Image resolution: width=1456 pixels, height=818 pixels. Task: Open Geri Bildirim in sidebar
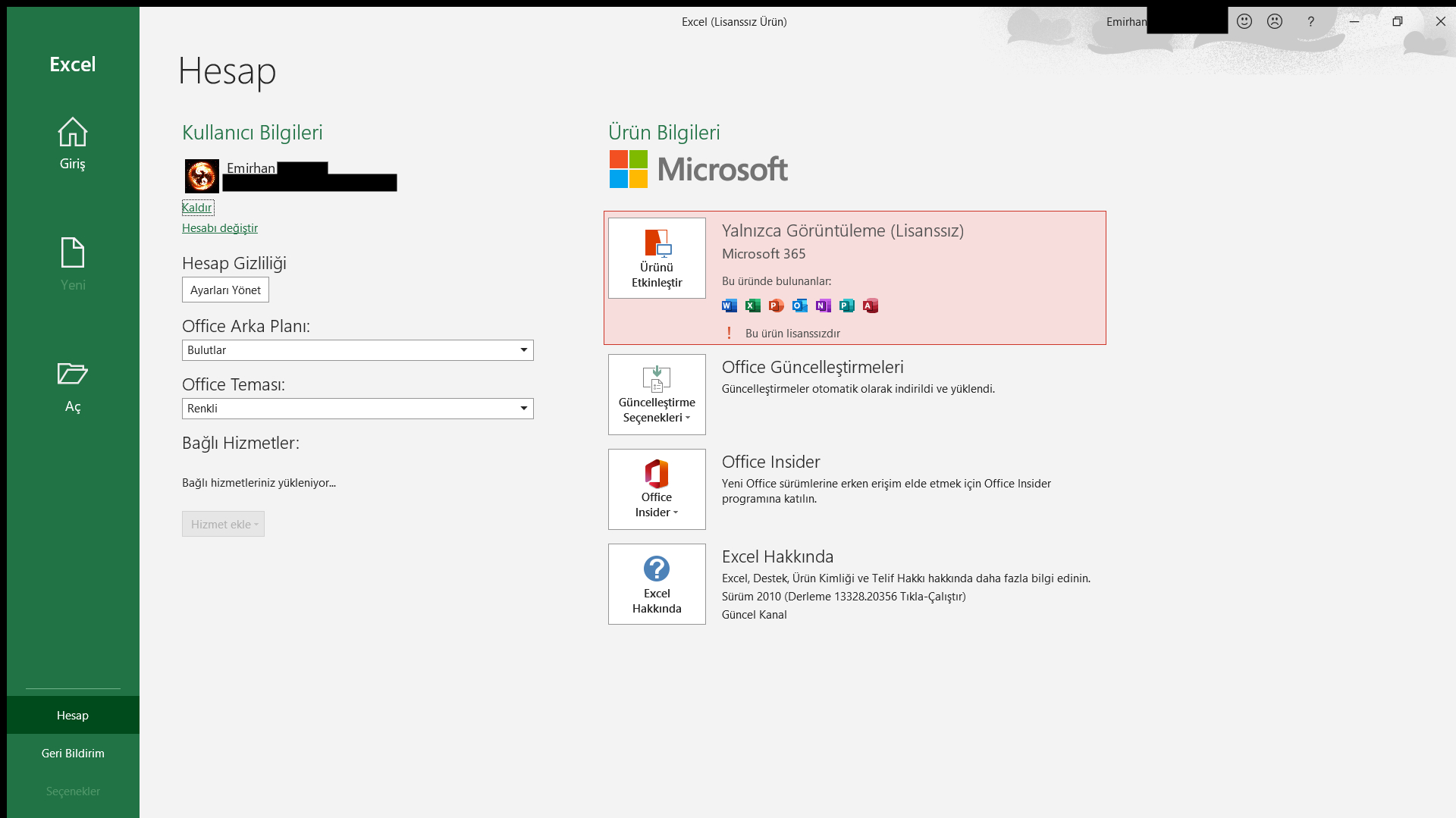pos(73,753)
